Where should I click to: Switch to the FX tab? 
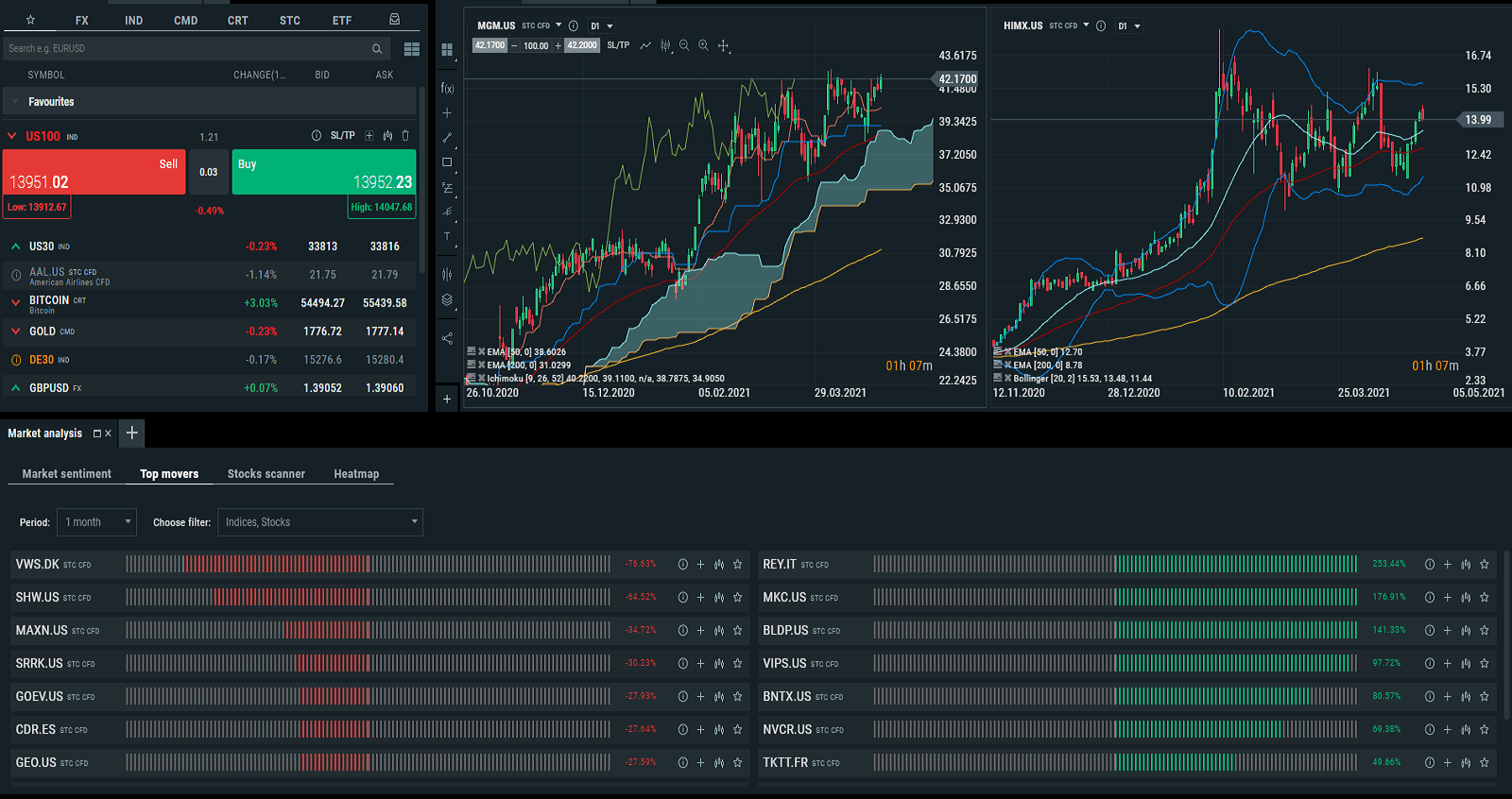[x=82, y=21]
